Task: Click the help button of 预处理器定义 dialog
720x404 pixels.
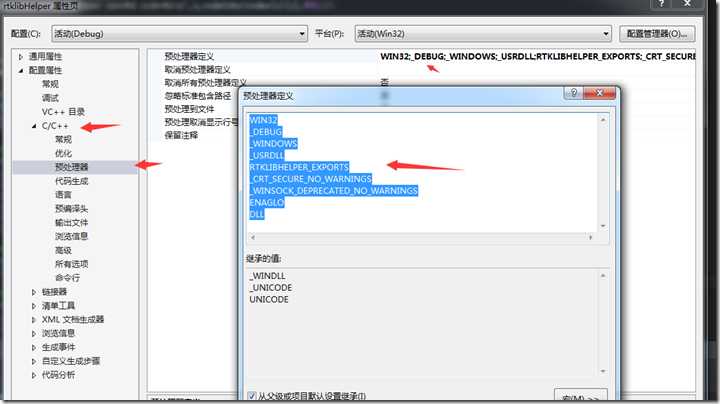Action: [x=574, y=93]
